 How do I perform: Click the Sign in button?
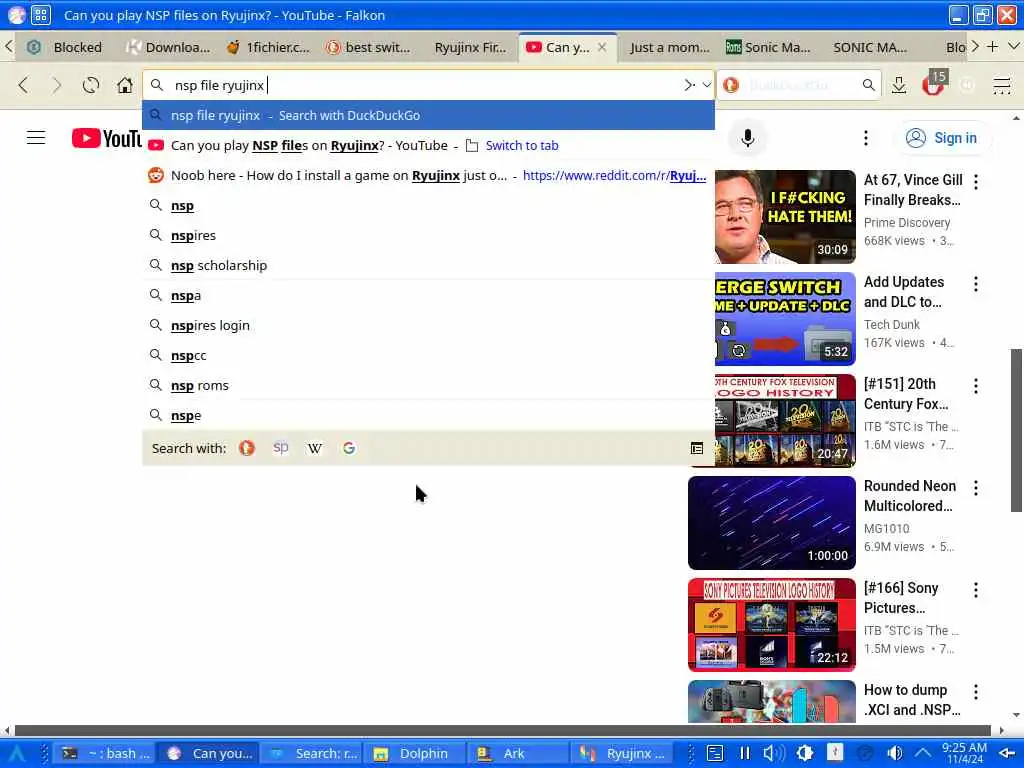coord(941,138)
